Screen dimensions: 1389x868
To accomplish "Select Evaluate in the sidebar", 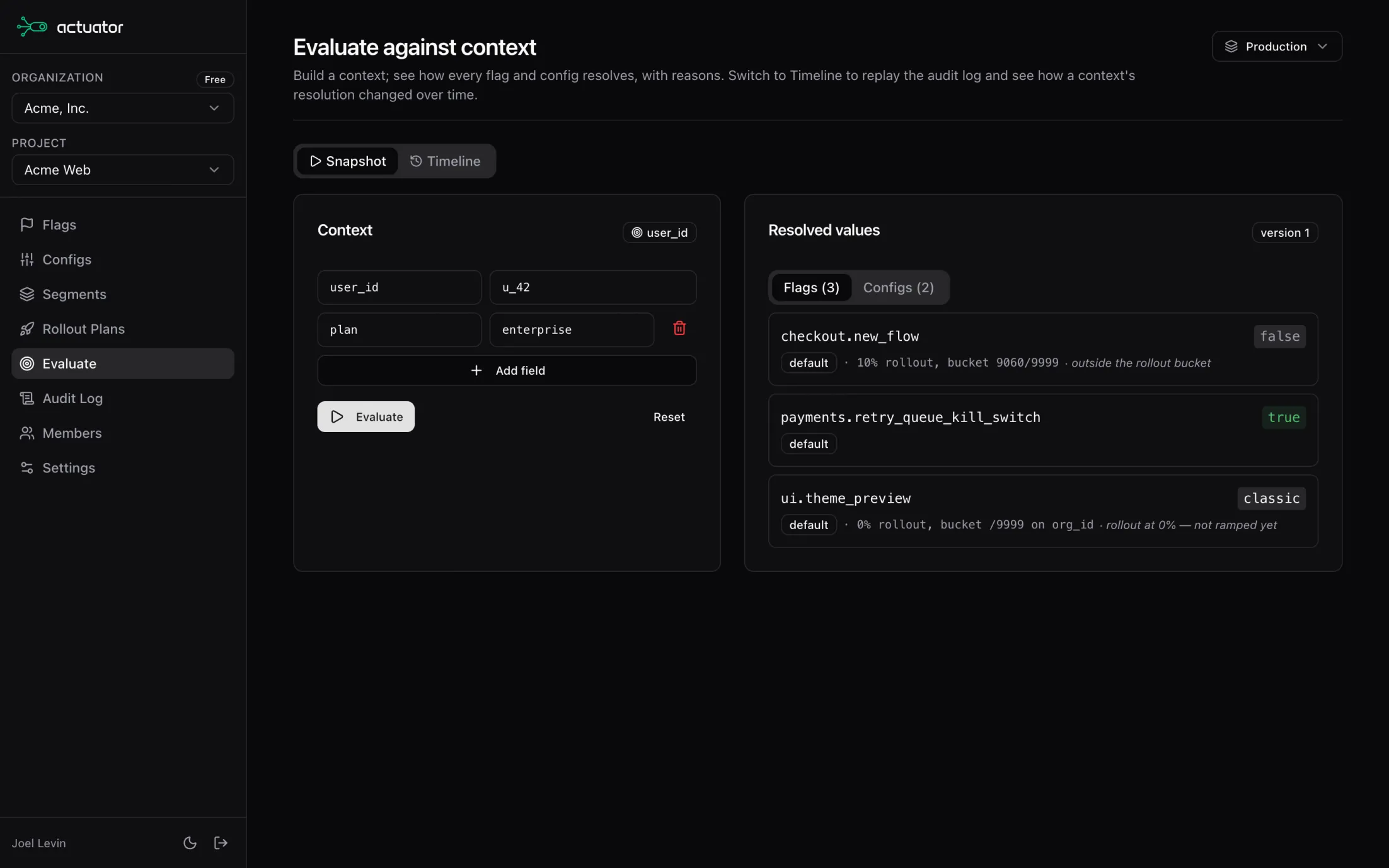I will click(123, 363).
